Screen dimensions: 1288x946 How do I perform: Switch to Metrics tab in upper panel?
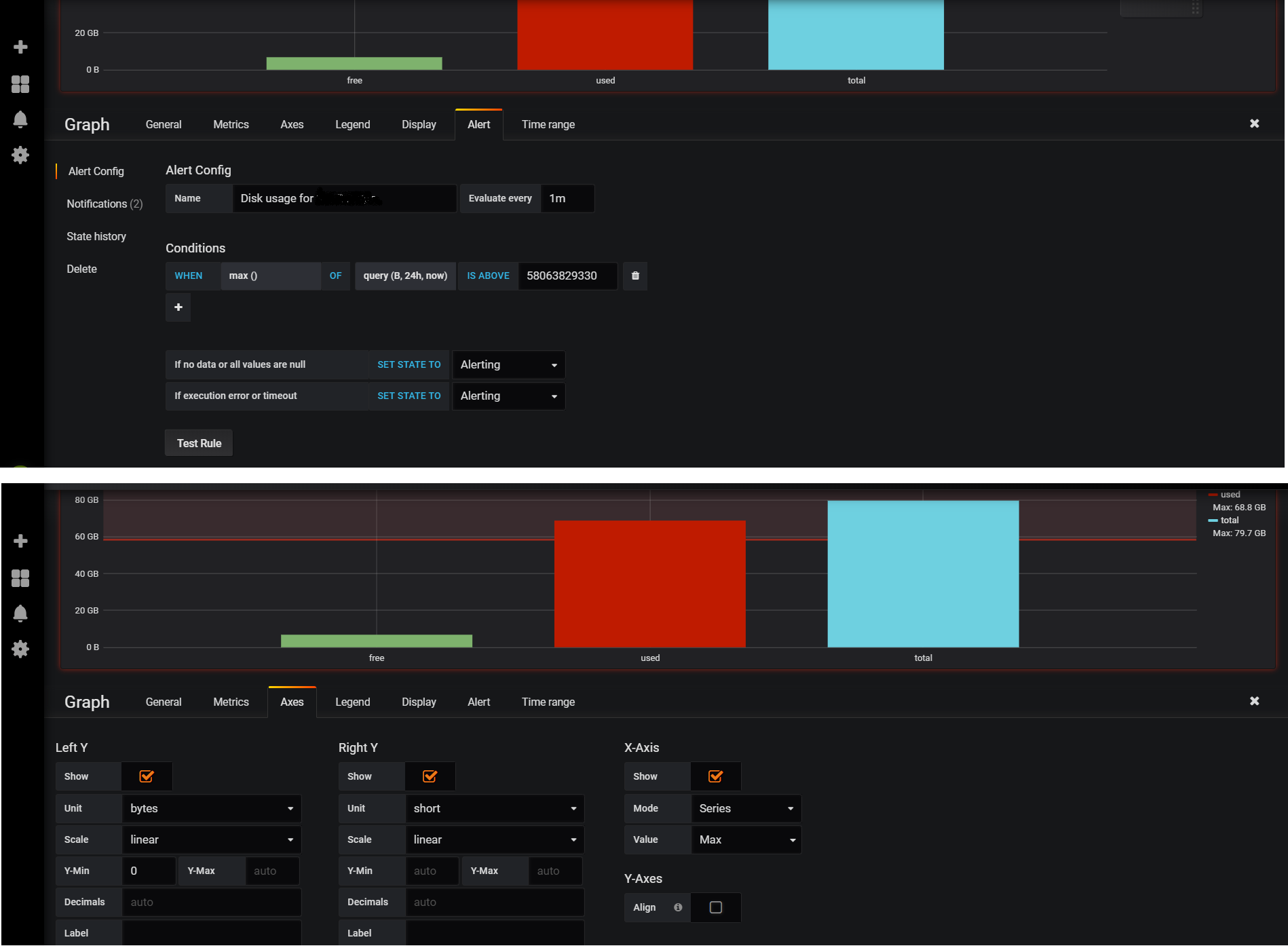coord(231,124)
